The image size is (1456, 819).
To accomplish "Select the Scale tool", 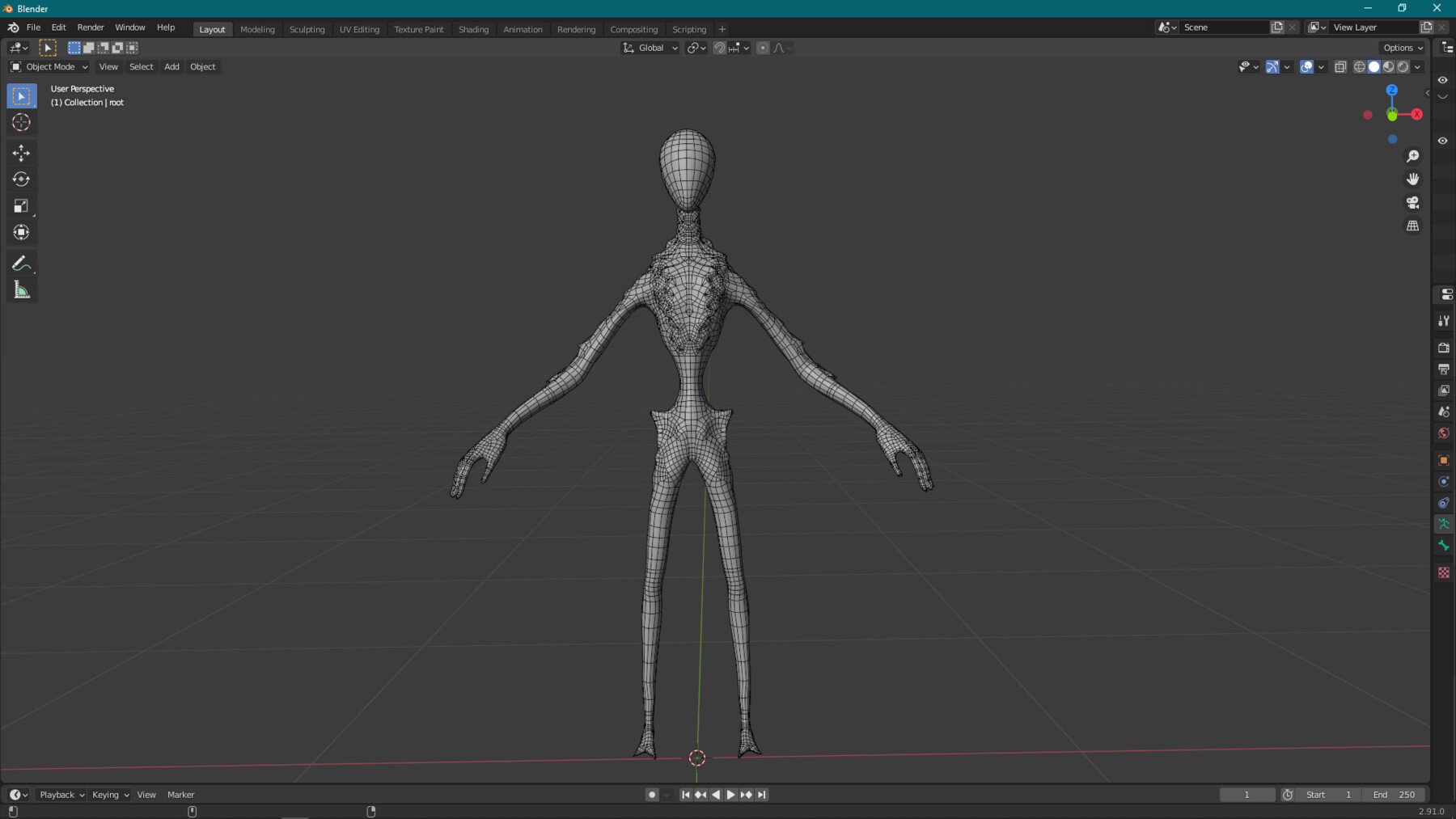I will point(21,206).
